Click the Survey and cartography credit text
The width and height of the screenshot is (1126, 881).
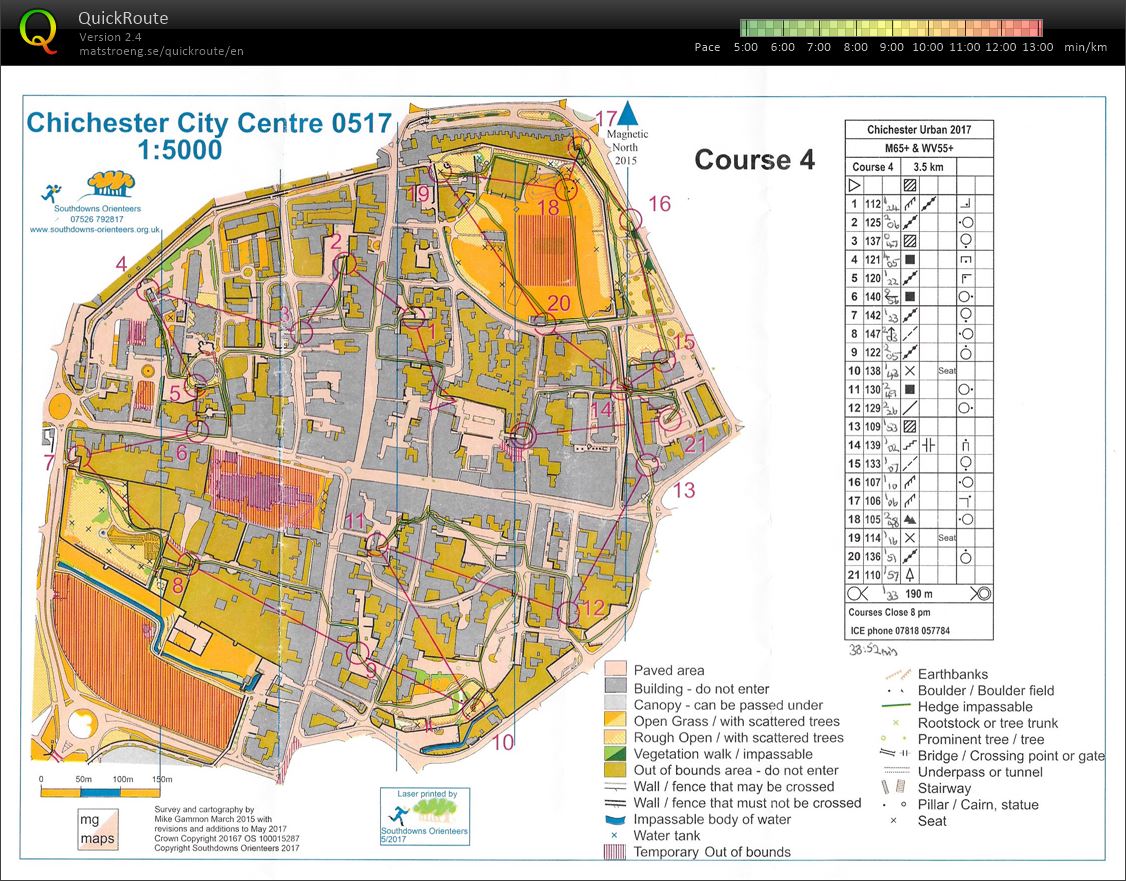click(x=227, y=829)
